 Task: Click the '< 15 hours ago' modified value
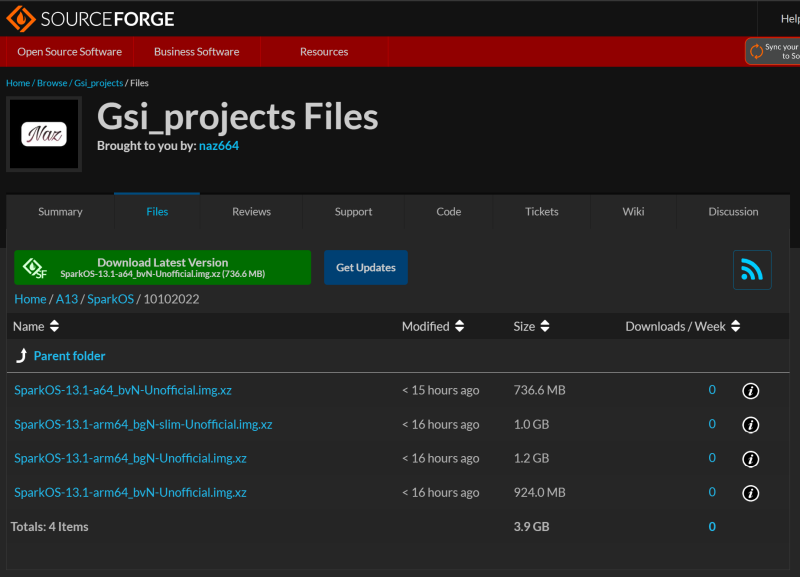[x=440, y=390]
